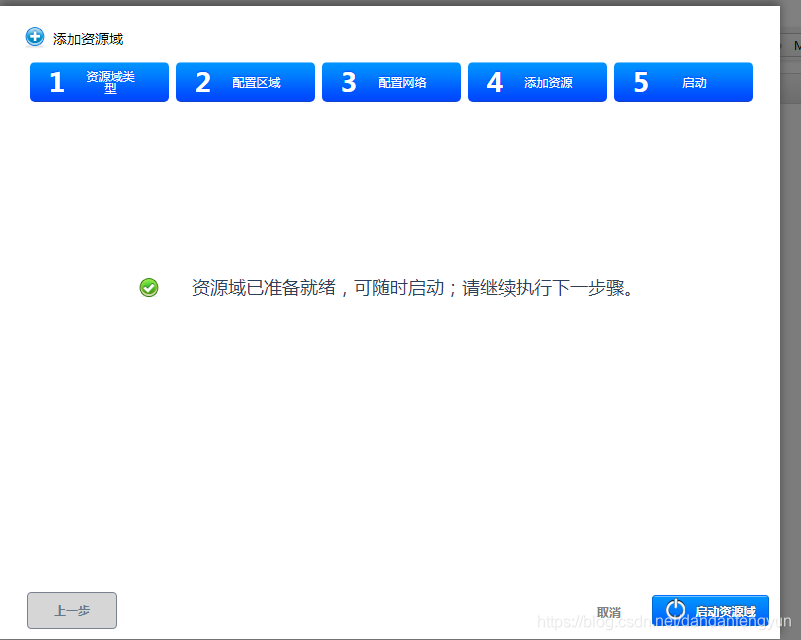Click the 取消 link
The width and height of the screenshot is (801, 640).
click(x=610, y=611)
